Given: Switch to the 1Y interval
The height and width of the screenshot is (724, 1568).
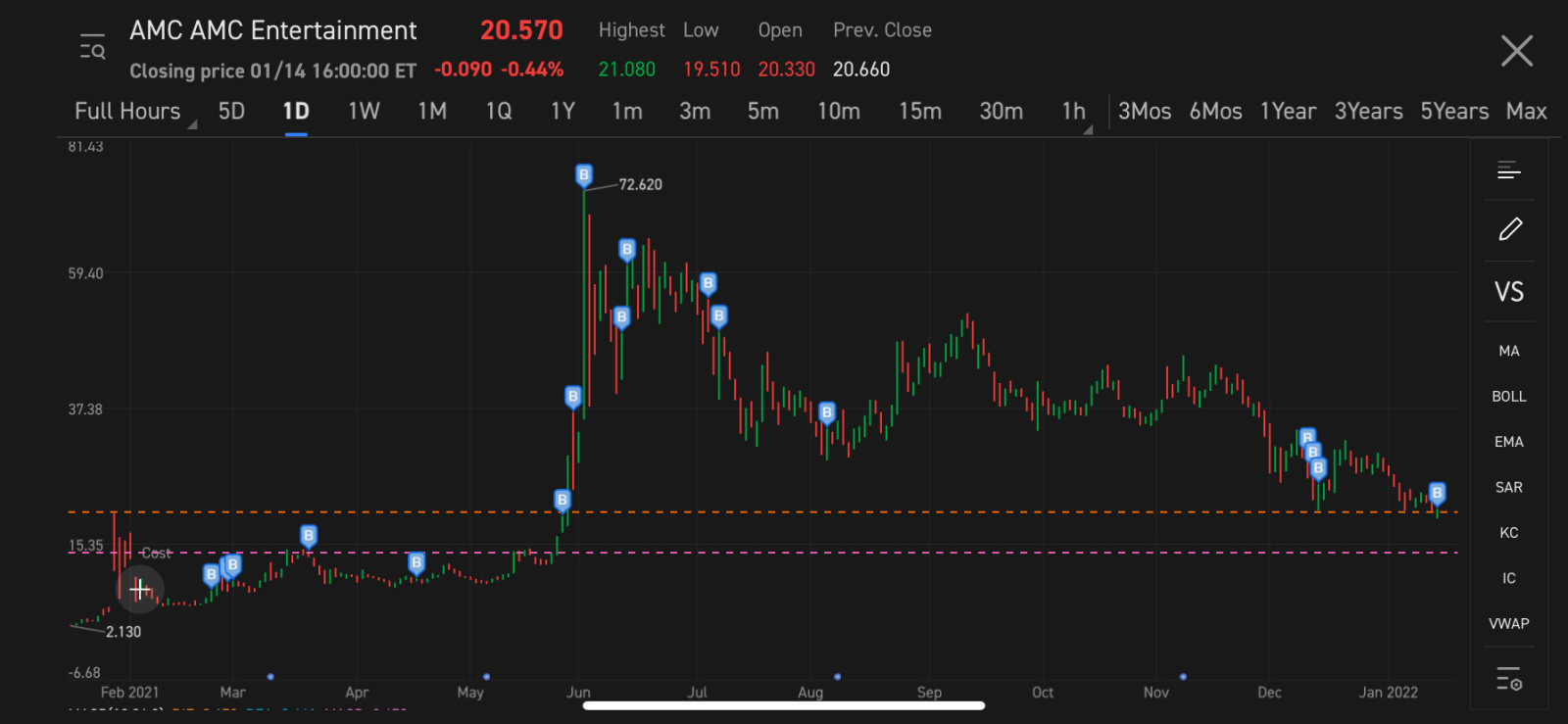Looking at the screenshot, I should (x=563, y=111).
